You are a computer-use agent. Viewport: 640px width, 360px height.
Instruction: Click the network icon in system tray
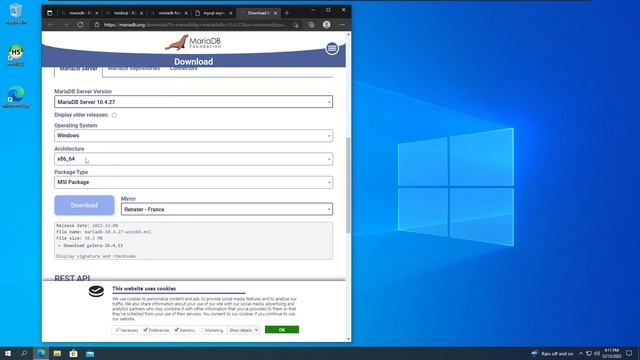pos(589,353)
